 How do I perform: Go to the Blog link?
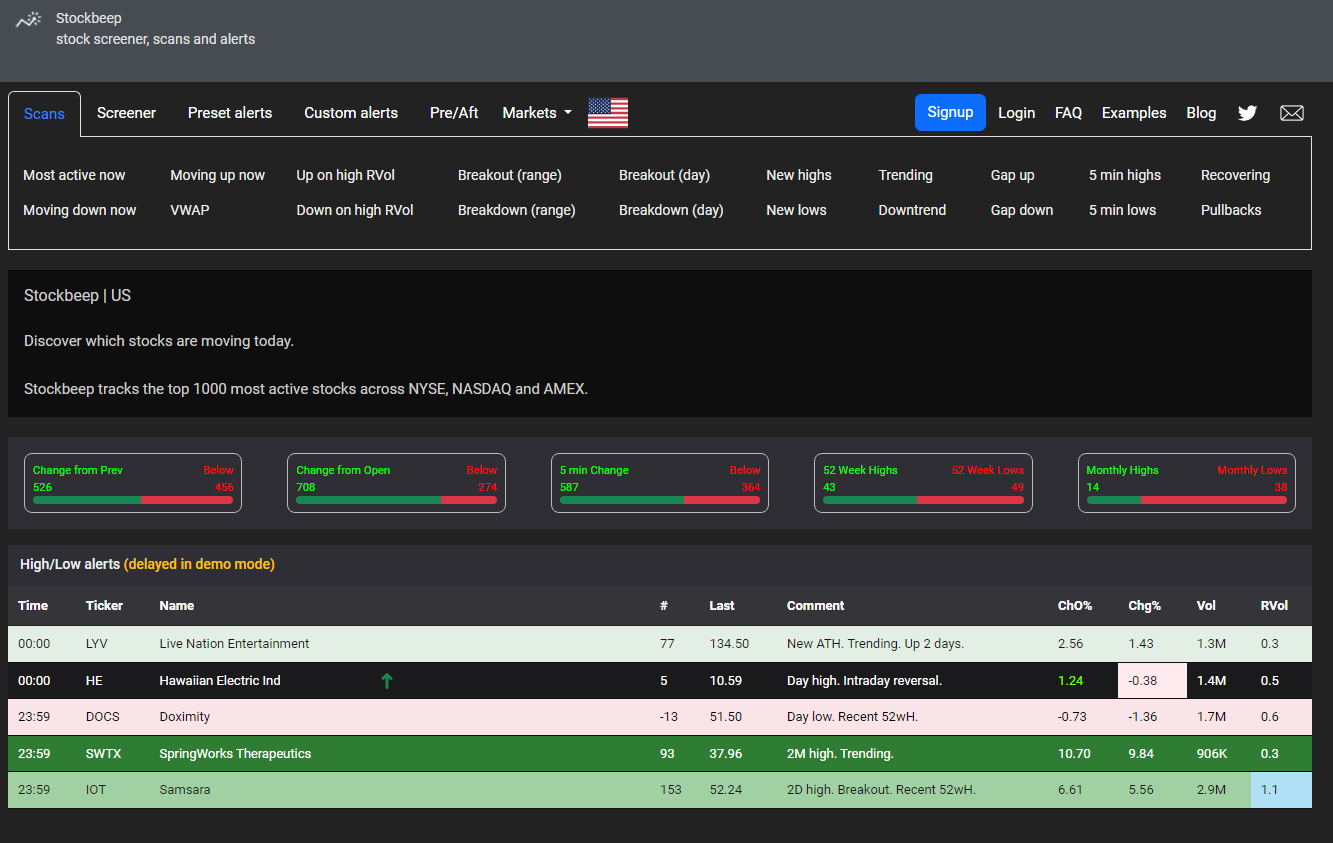[x=1201, y=113]
